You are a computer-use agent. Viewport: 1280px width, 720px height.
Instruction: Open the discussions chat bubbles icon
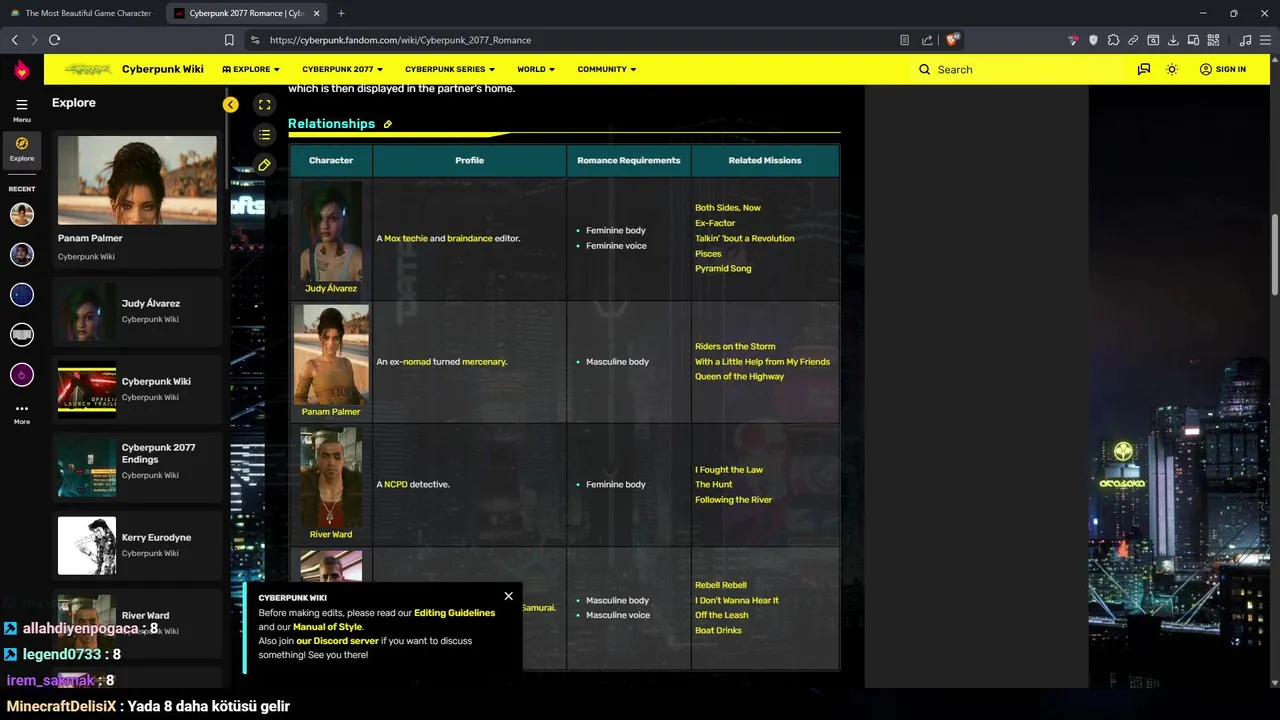[x=1143, y=69]
